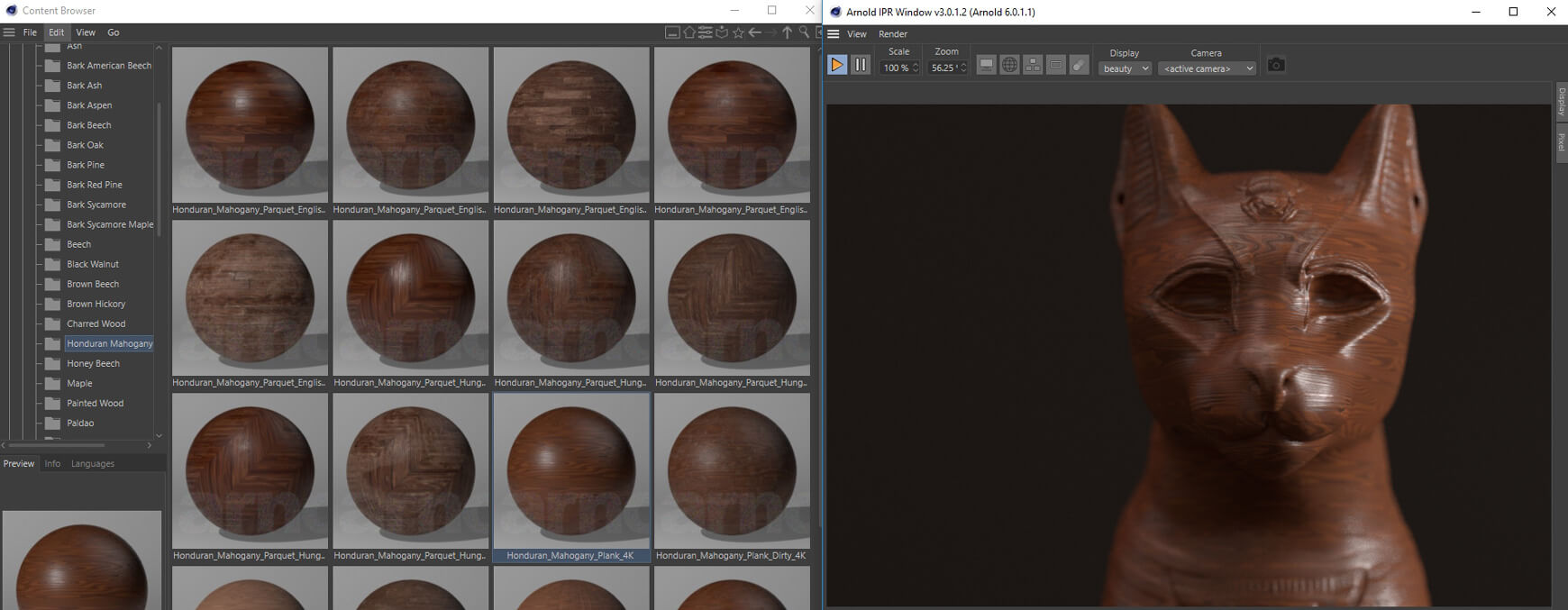Open Camera dropdown showing active camera
This screenshot has width=1568, height=610.
(x=1207, y=68)
